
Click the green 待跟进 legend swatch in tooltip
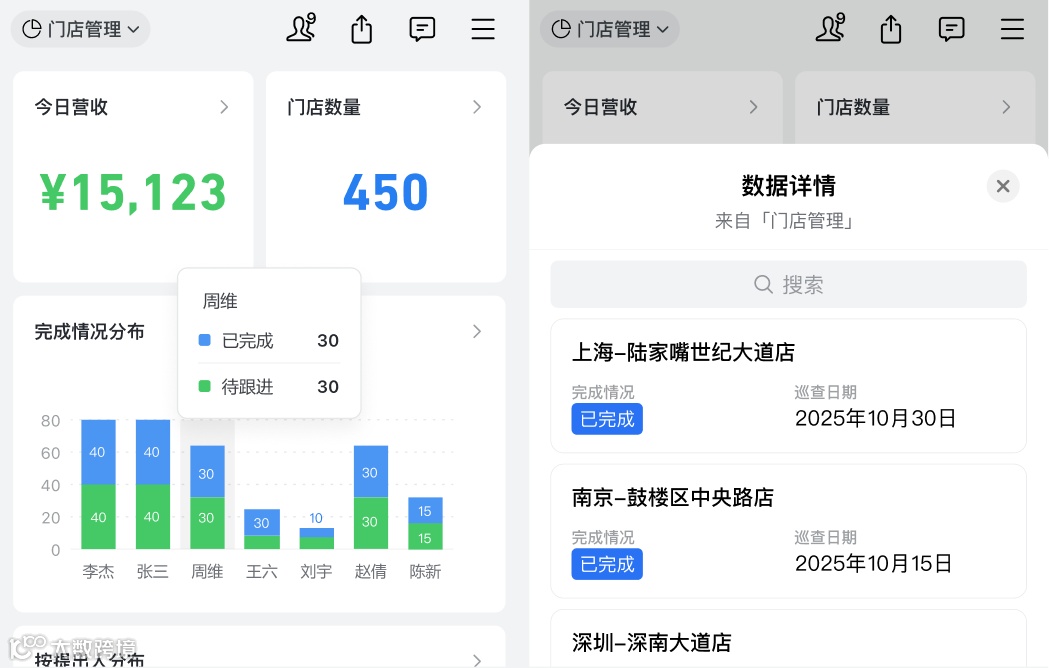tap(205, 386)
